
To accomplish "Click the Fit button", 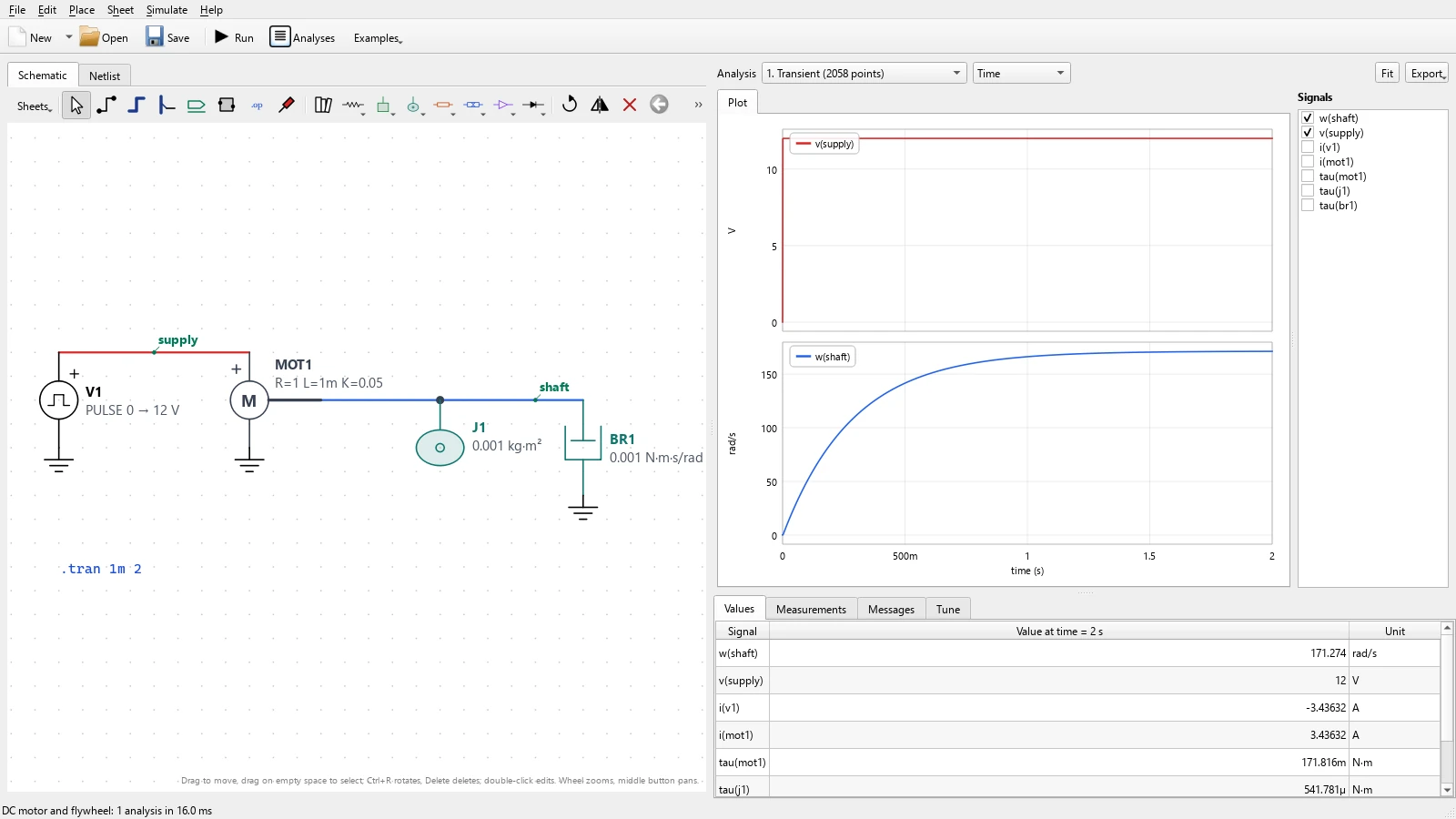I will coord(1387,74).
